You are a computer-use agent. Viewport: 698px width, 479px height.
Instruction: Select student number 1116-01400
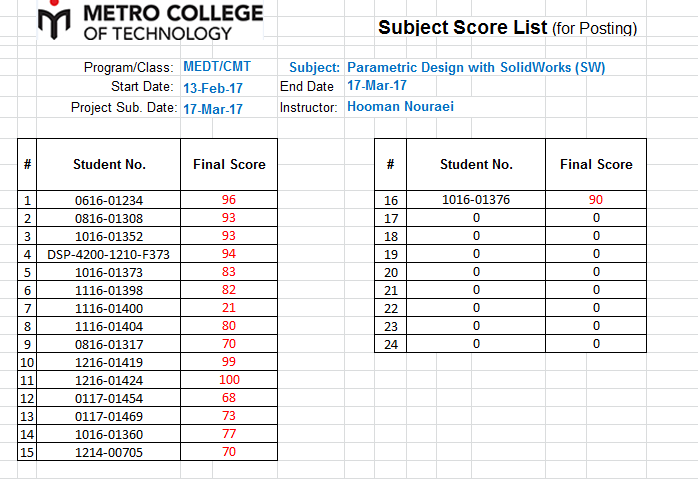[109, 308]
